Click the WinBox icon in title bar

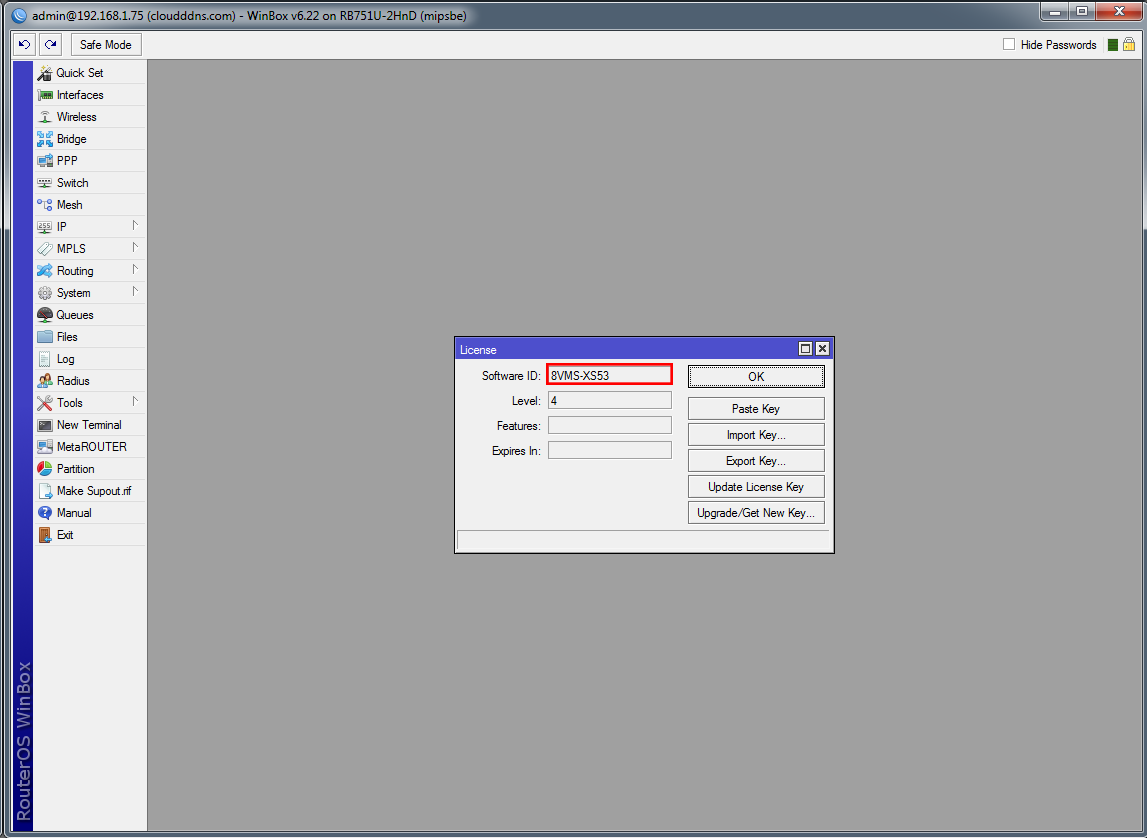click(18, 15)
